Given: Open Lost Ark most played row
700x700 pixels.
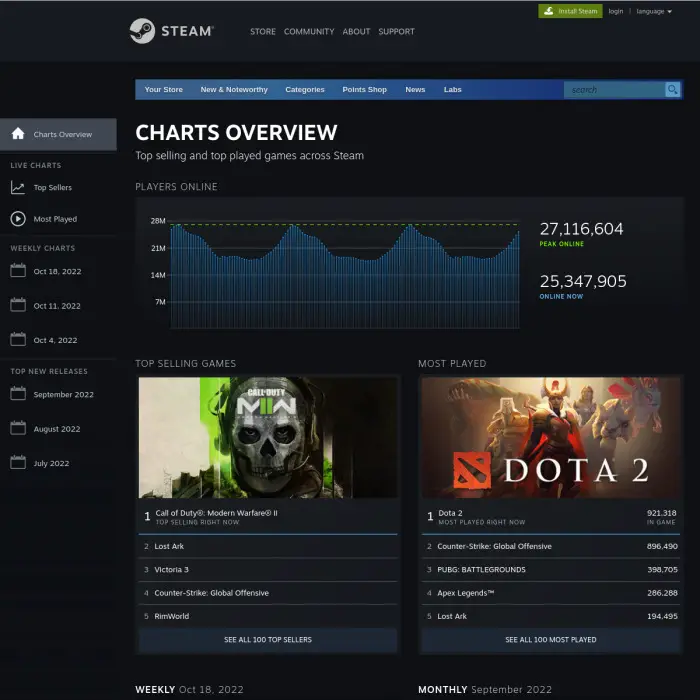Looking at the screenshot, I should 550,616.
